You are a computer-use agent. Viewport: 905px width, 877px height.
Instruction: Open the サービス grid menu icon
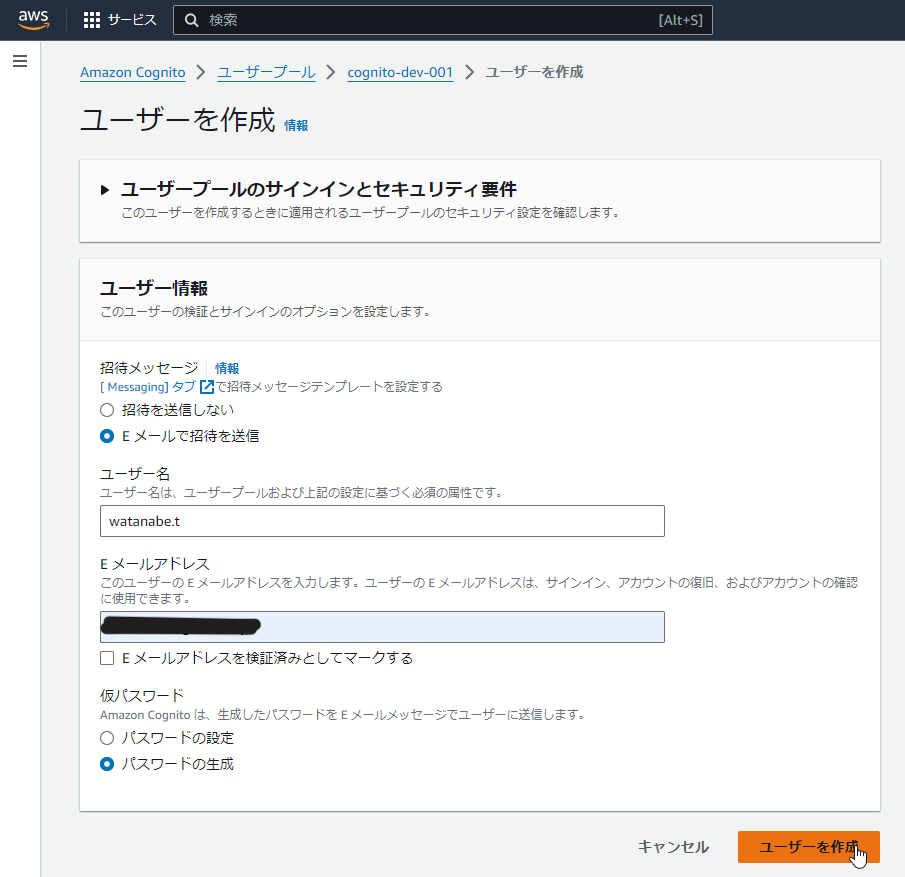(92, 20)
